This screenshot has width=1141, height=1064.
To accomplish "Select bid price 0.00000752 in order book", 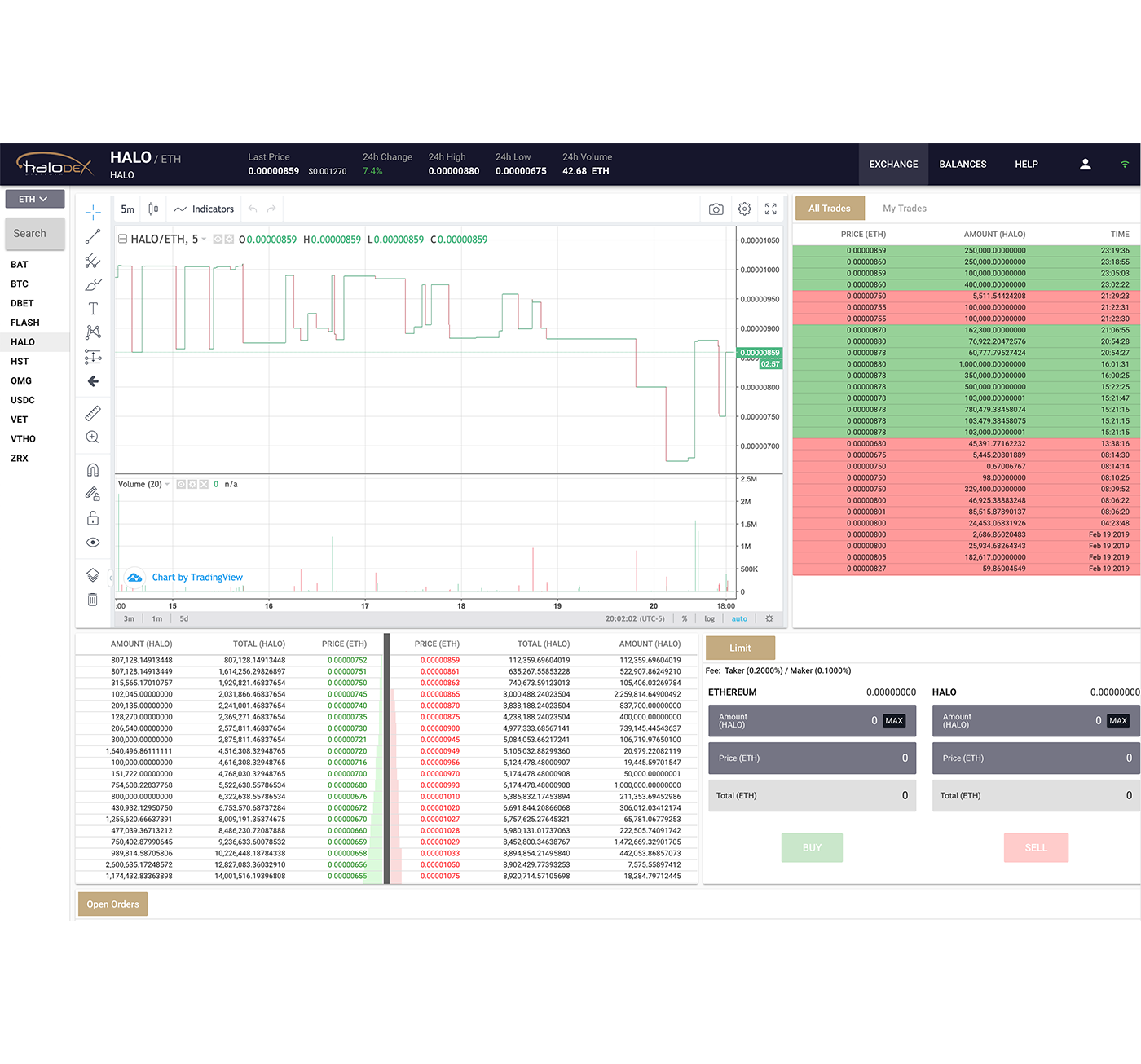I will tap(347, 661).
